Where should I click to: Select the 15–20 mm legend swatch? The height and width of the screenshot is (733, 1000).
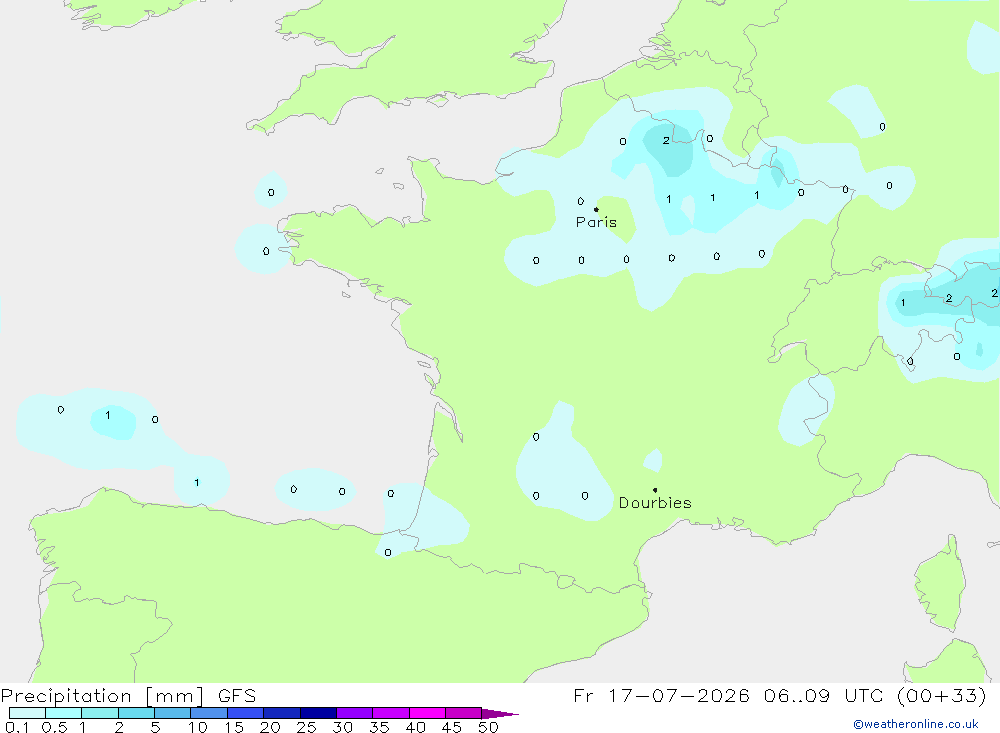[246, 713]
